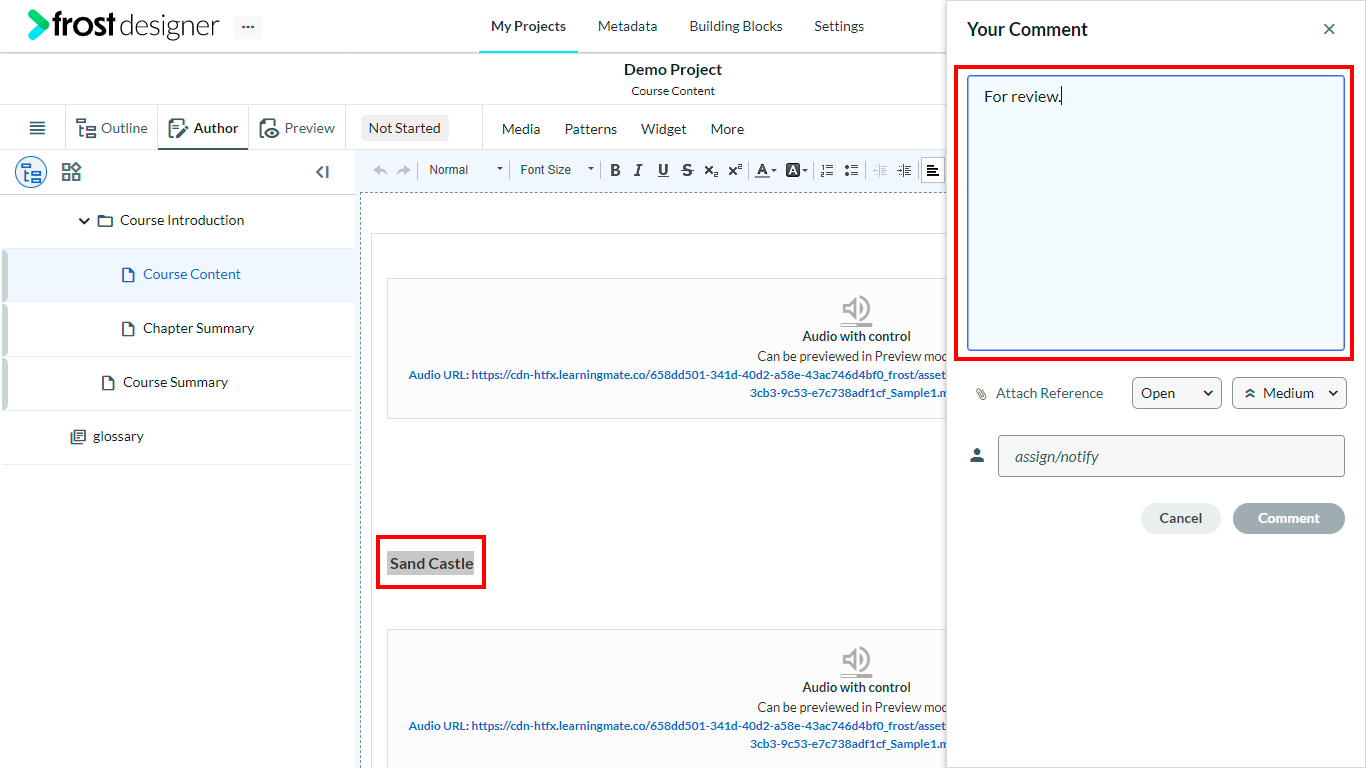Toggle italic formatting

(x=638, y=170)
